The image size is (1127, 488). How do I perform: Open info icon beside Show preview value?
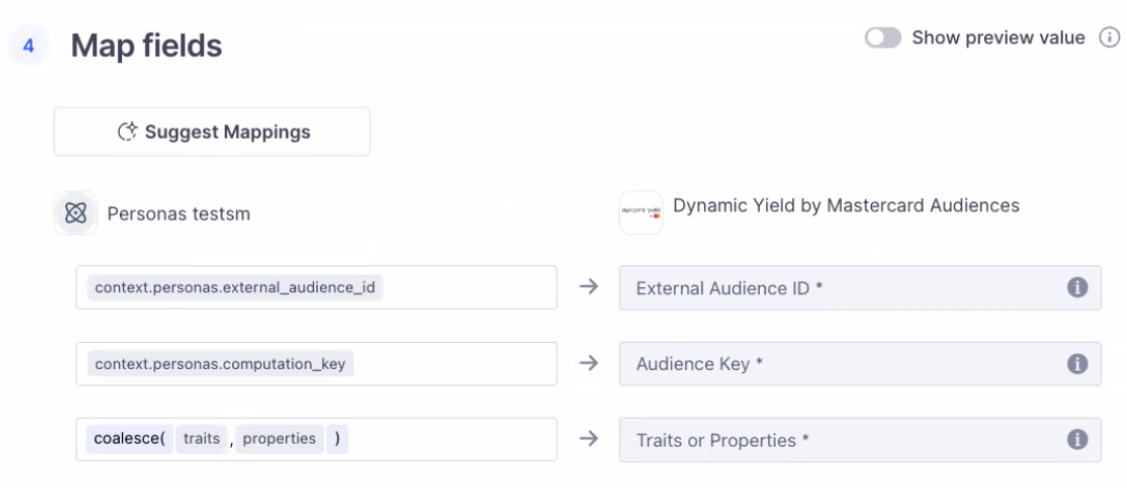click(1110, 38)
